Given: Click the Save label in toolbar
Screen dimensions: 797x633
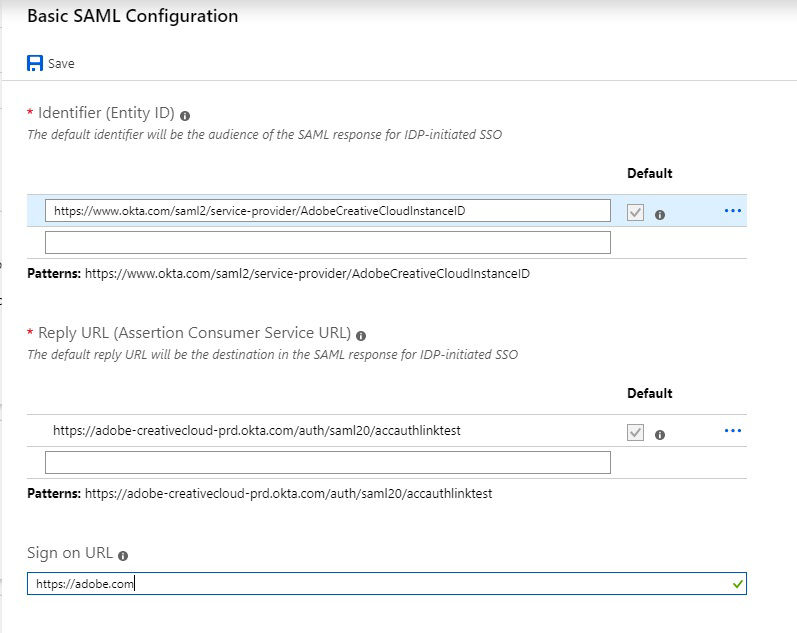Looking at the screenshot, I should [x=61, y=64].
